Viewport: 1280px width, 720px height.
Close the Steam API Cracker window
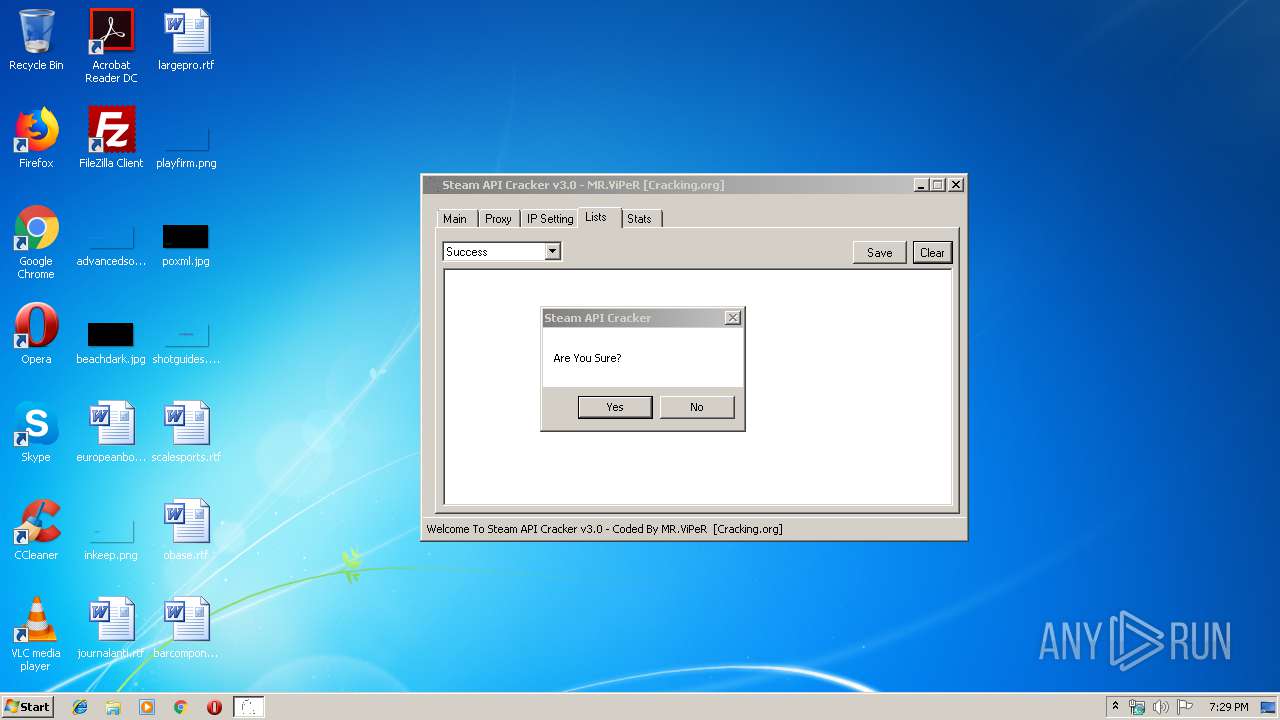click(x=956, y=185)
